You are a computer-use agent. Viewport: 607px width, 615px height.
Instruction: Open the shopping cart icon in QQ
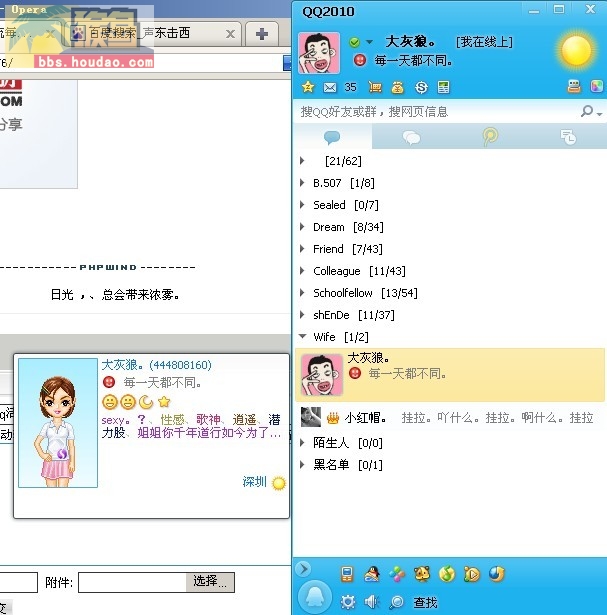coord(375,87)
